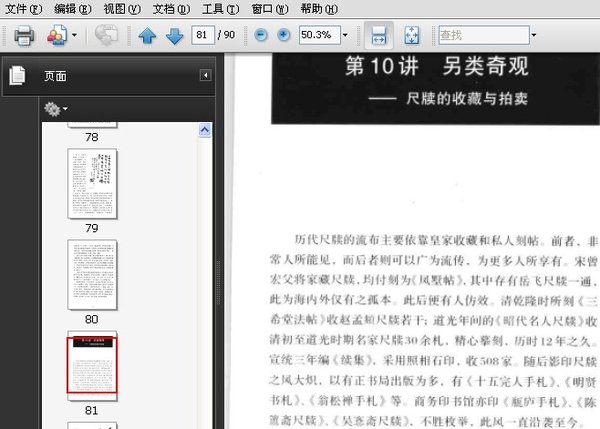Screen dimensions: 600x429
Task: Zoom out with the minus button
Action: coord(261,35)
